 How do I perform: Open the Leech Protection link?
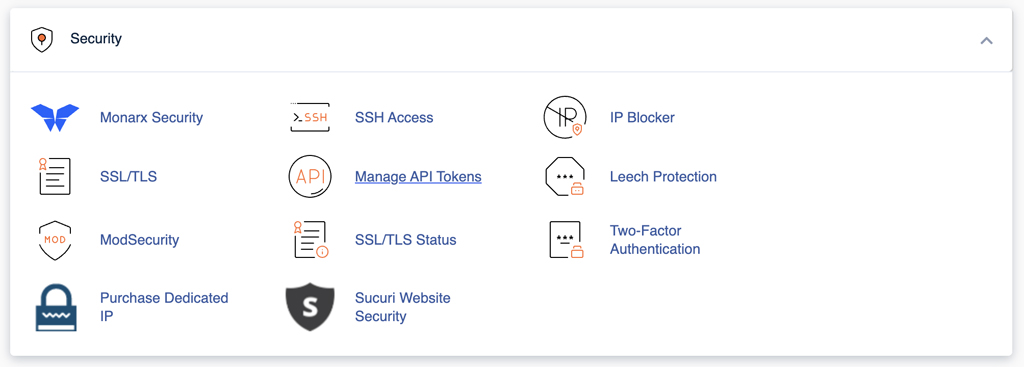(664, 176)
